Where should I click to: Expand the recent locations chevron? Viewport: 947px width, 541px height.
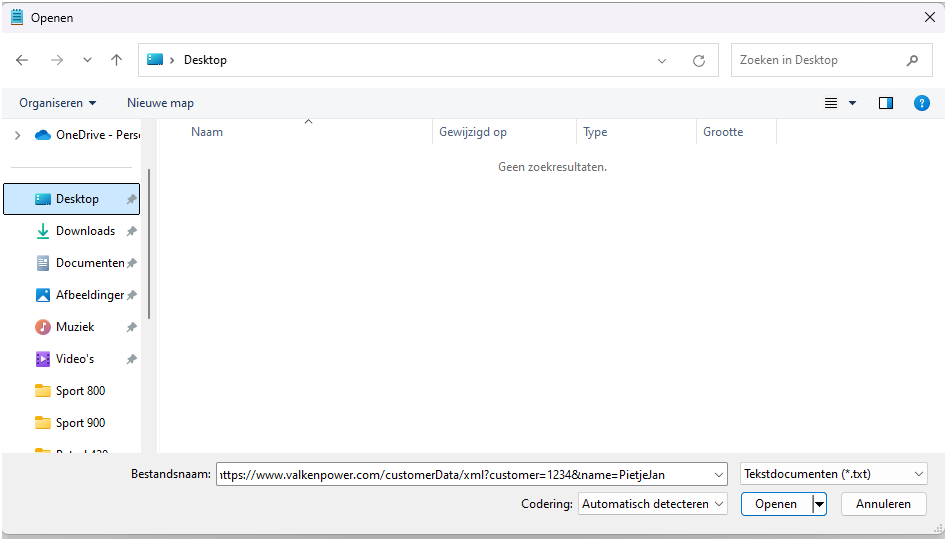pyautogui.click(x=87, y=60)
